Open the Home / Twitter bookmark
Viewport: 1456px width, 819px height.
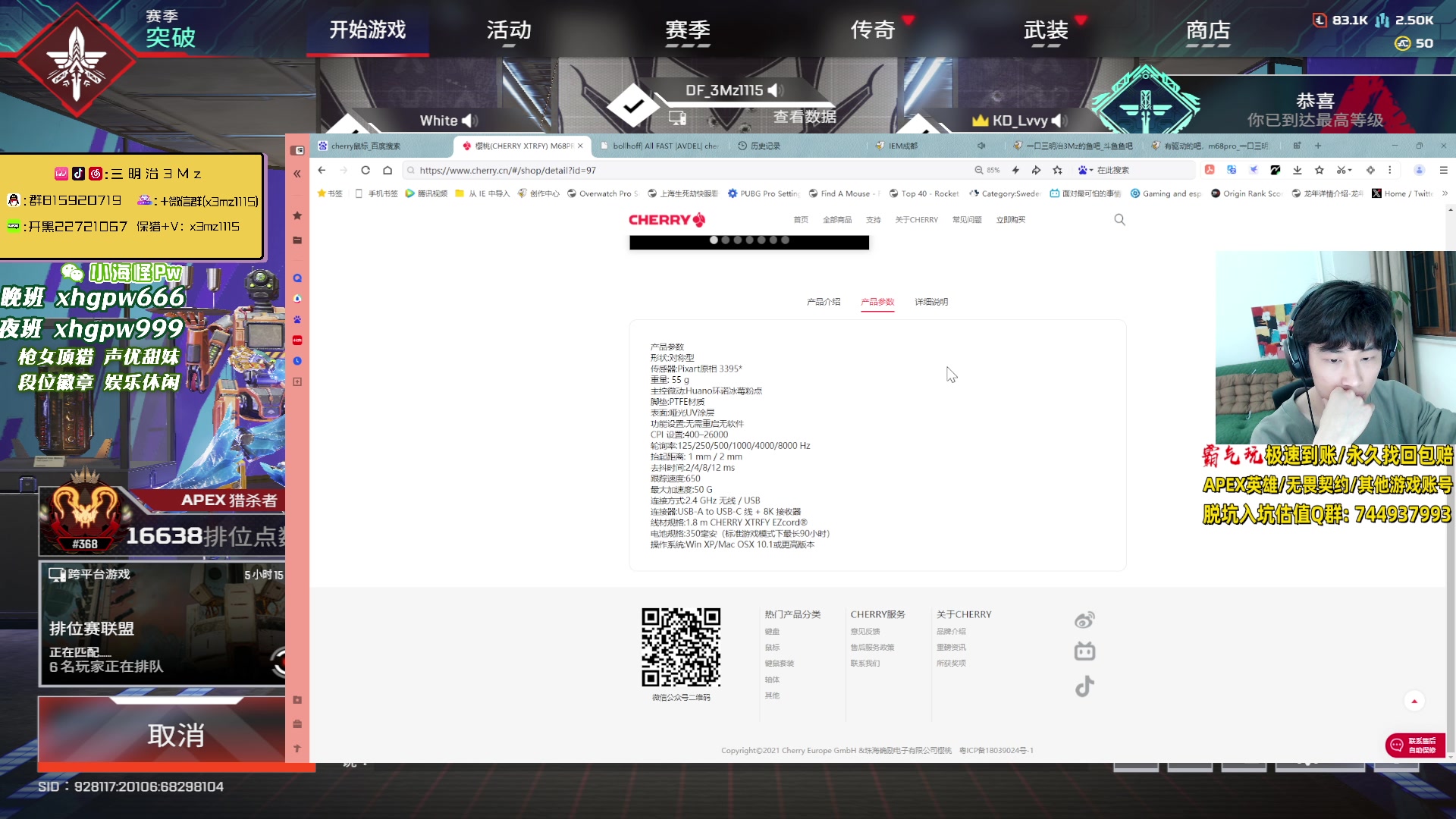click(1402, 193)
